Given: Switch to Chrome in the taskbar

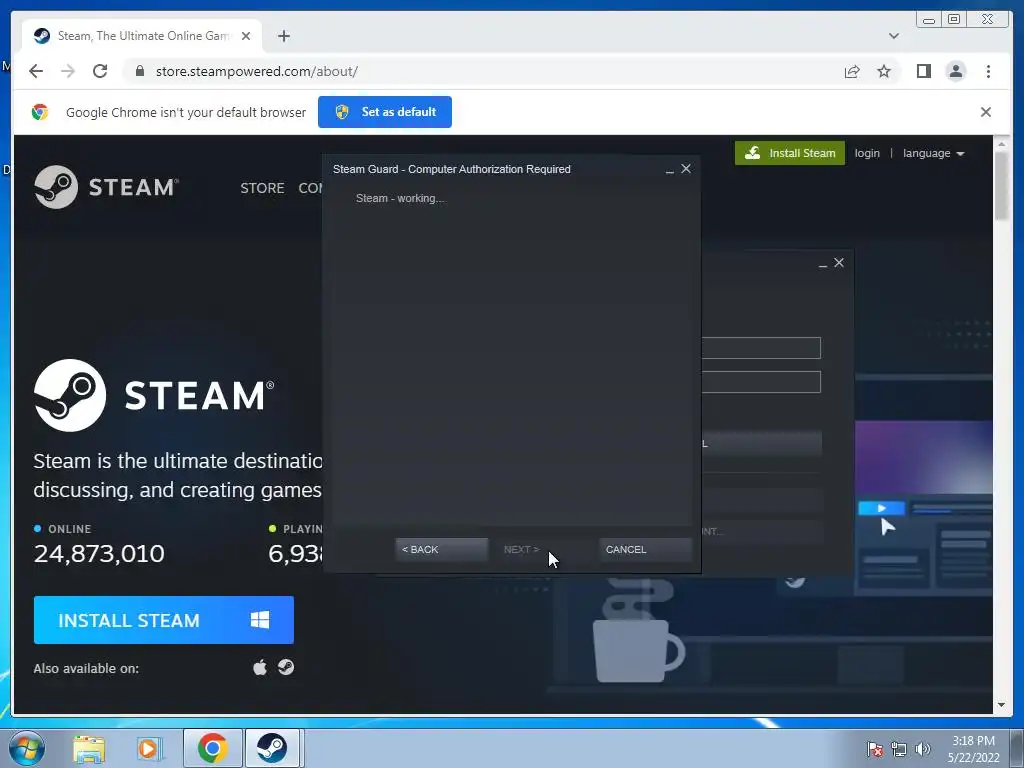Looking at the screenshot, I should coord(213,748).
